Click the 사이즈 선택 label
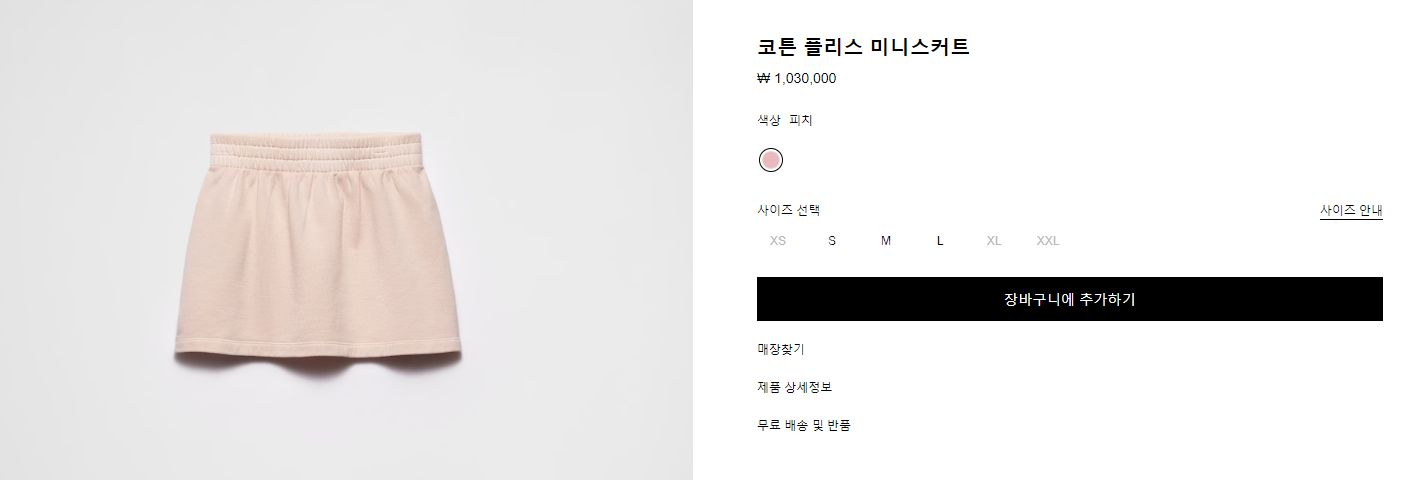Screen dimensions: 1411x480 click(788, 210)
